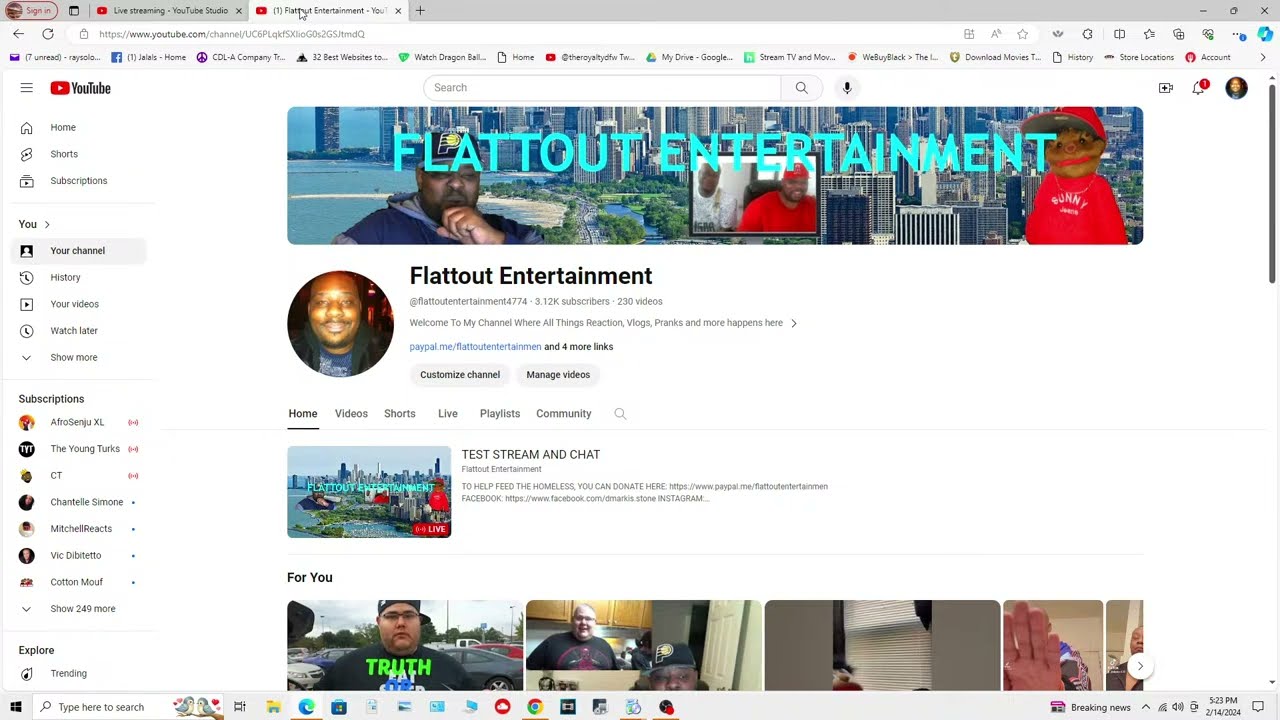
Task: Open 'and 4 more links'
Action: click(x=579, y=347)
